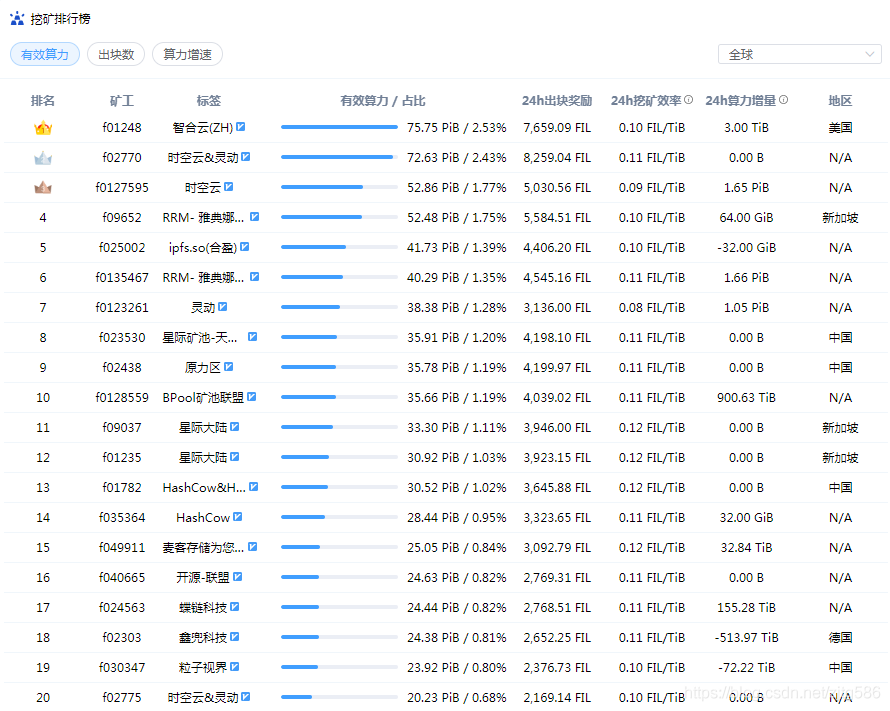Click the 美国 region cell
Viewport: 890px width, 711px height.
840,128
